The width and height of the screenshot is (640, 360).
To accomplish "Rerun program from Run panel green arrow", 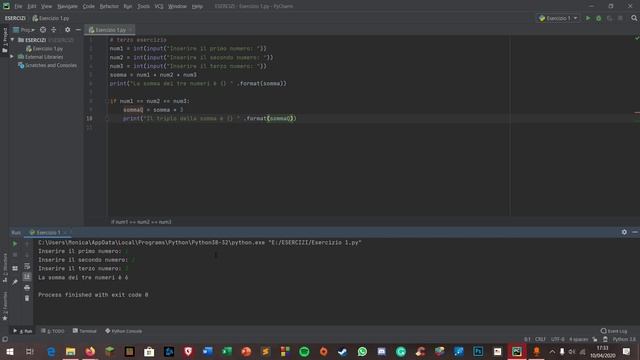I will pyautogui.click(x=15, y=244).
